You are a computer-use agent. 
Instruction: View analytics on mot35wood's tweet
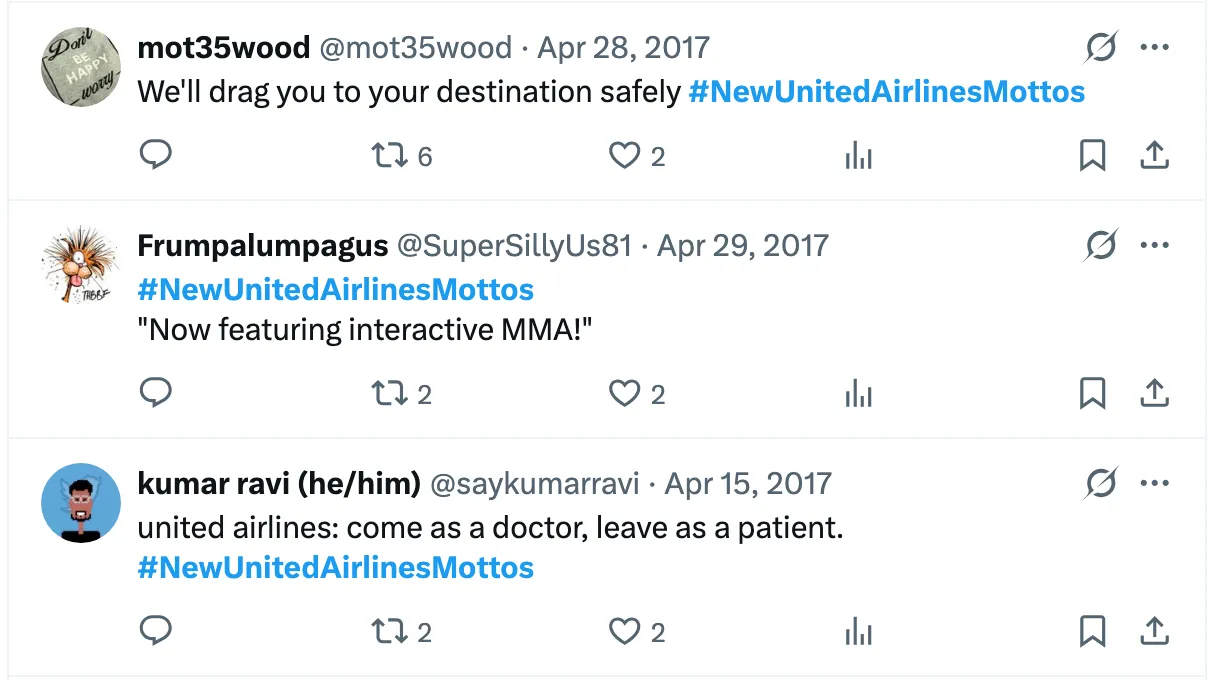point(858,156)
